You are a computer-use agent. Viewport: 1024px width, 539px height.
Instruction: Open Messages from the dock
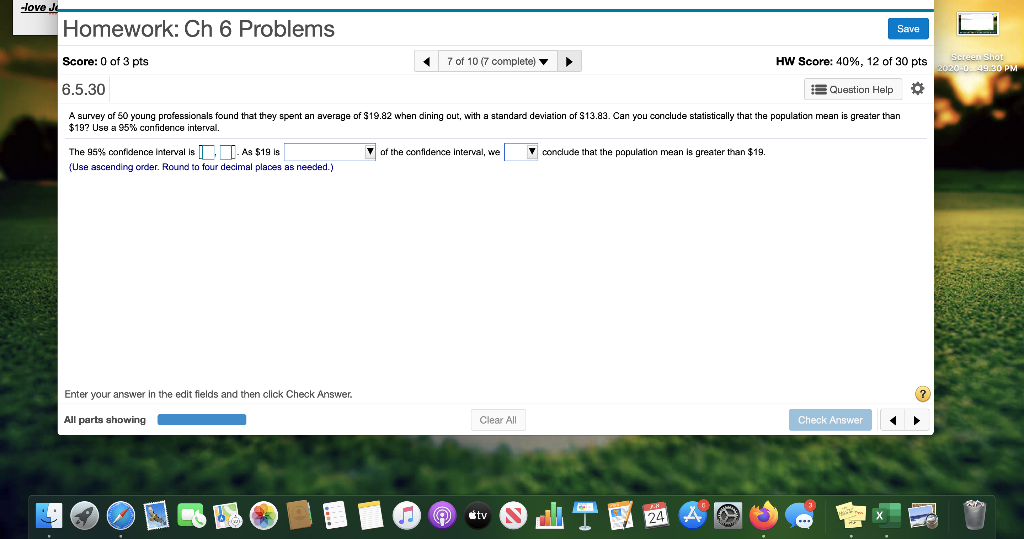point(799,515)
